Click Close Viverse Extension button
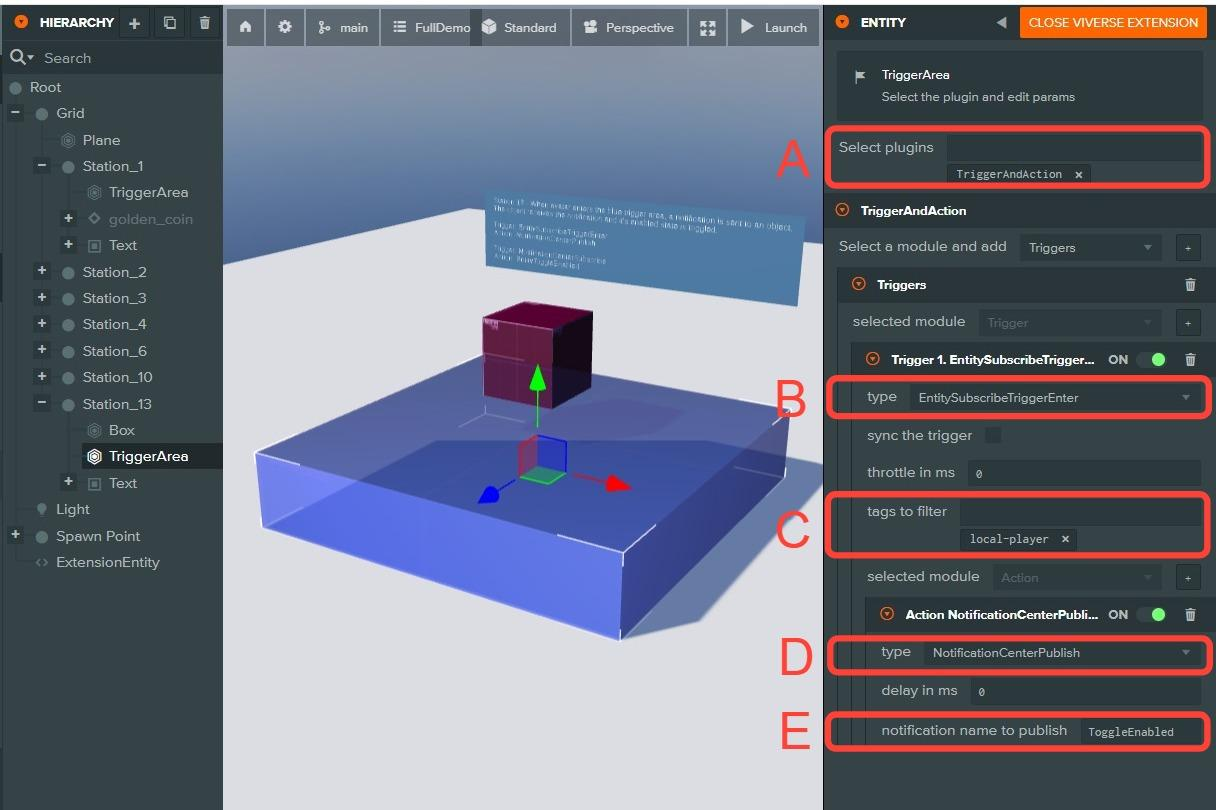Screen dimensions: 1216x810 (1112, 22)
